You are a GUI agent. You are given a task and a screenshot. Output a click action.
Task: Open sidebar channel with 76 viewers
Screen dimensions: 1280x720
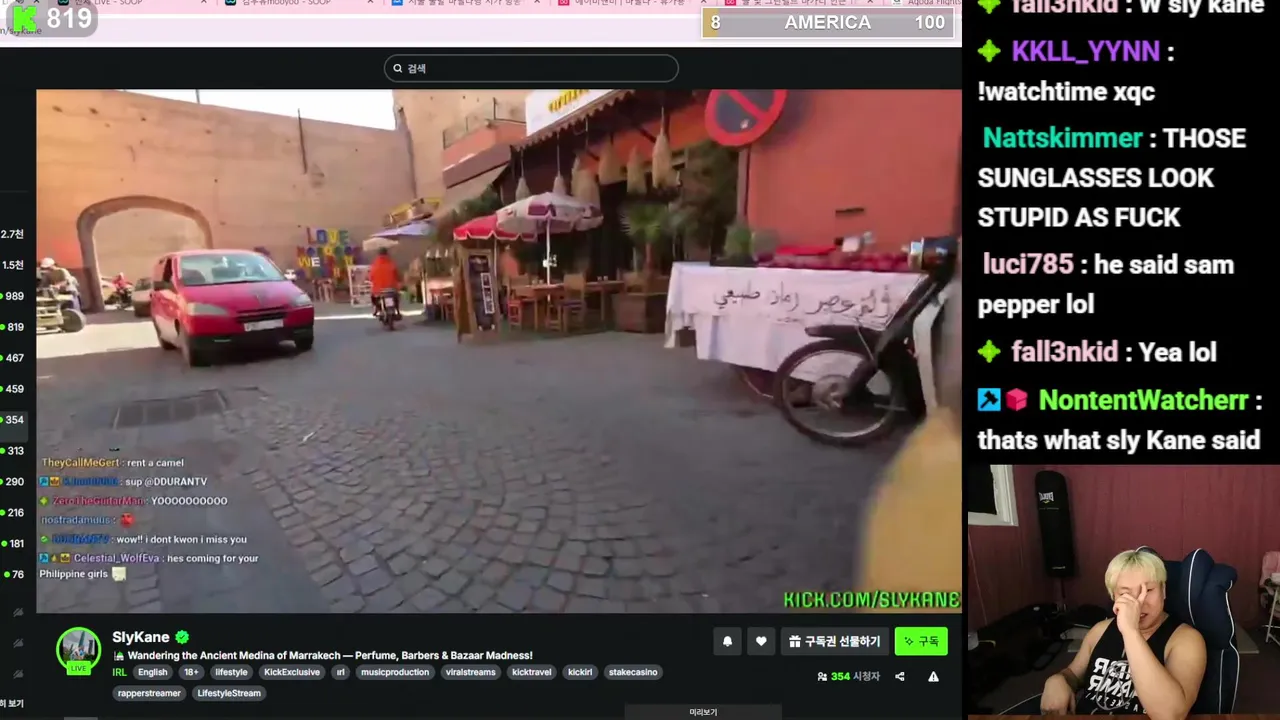(12, 574)
